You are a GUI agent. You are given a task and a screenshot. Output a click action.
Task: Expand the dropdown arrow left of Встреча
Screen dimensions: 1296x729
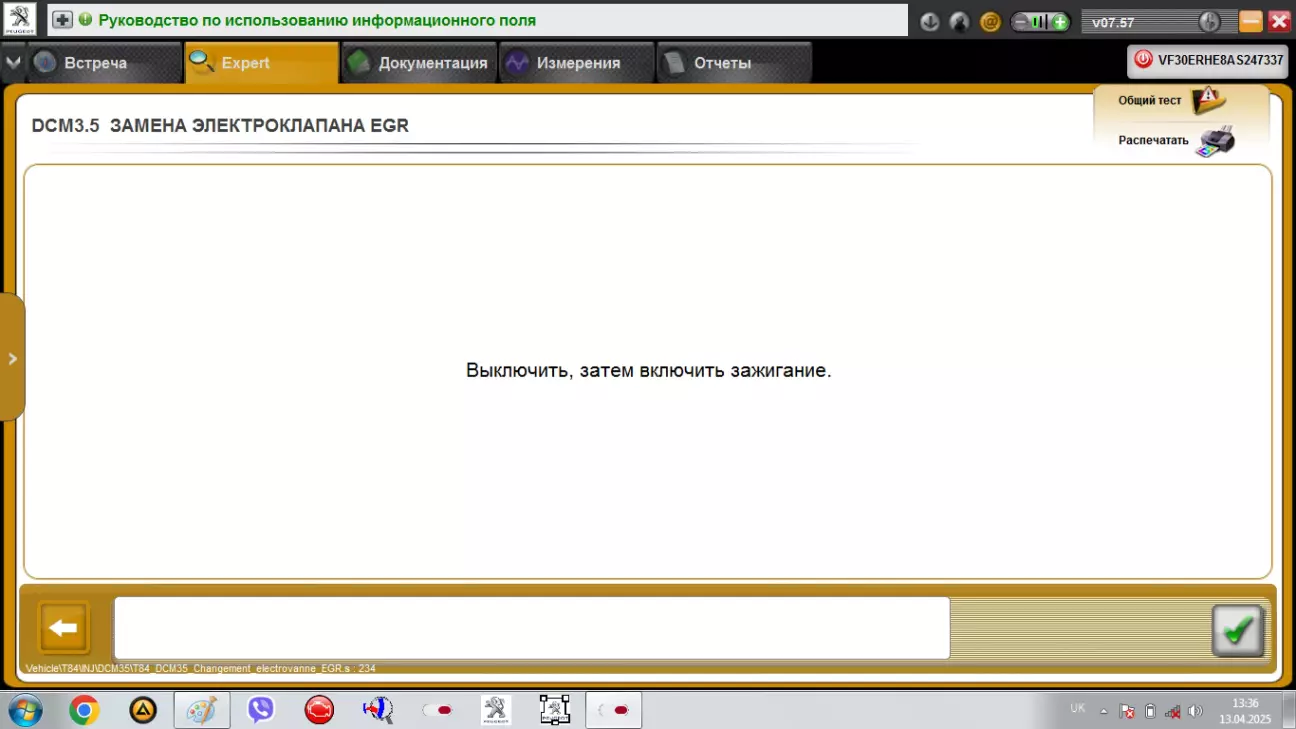point(12,63)
